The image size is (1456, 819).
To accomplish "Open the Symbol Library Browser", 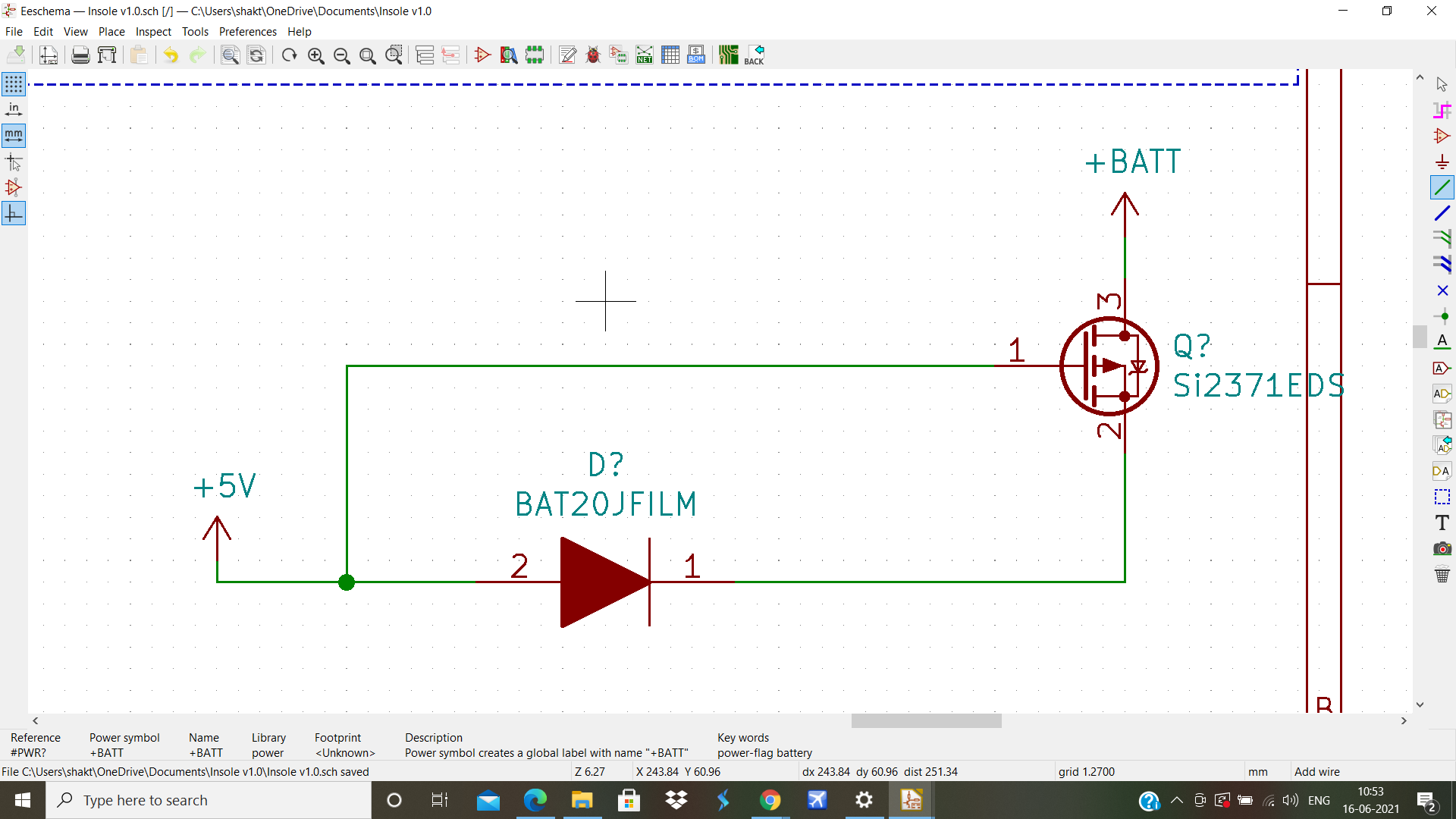I will tap(509, 55).
